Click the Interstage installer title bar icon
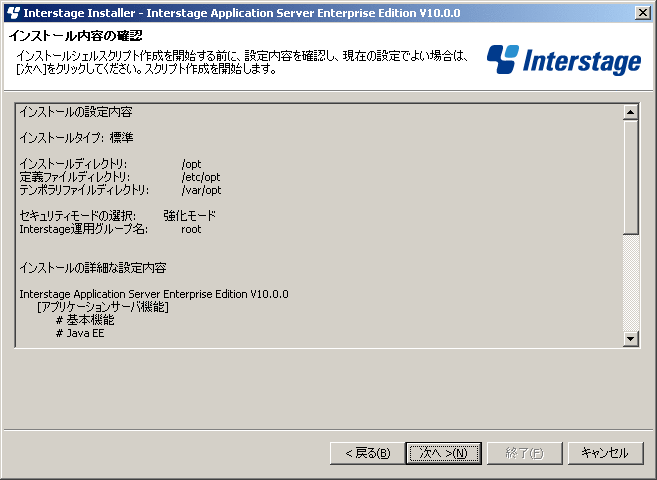The image size is (657, 480). coord(13,13)
